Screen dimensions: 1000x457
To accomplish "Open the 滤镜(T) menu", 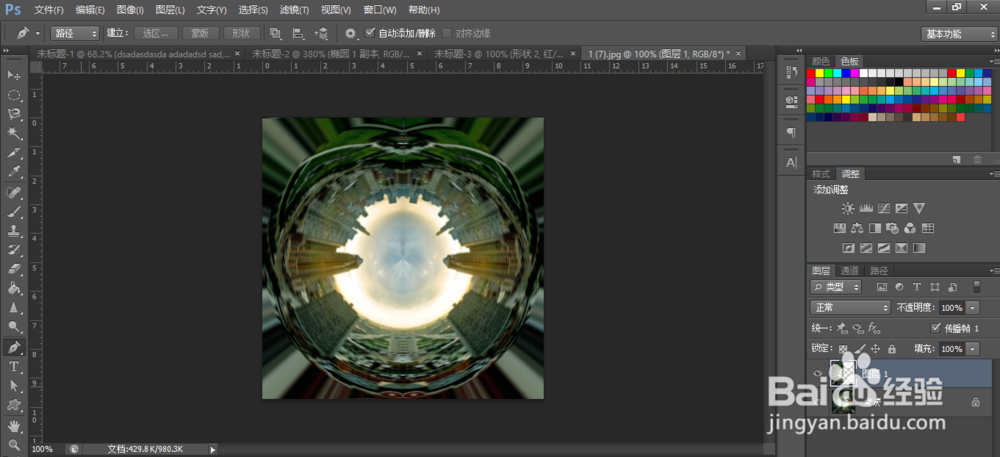I will pyautogui.click(x=296, y=9).
